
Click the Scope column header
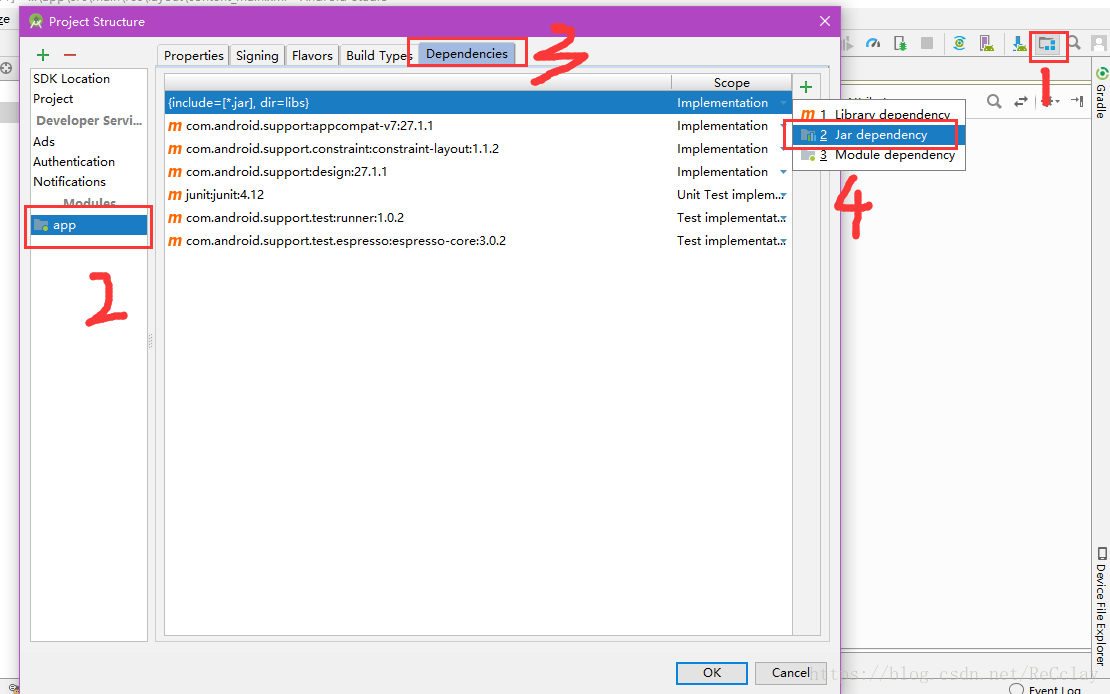[731, 83]
